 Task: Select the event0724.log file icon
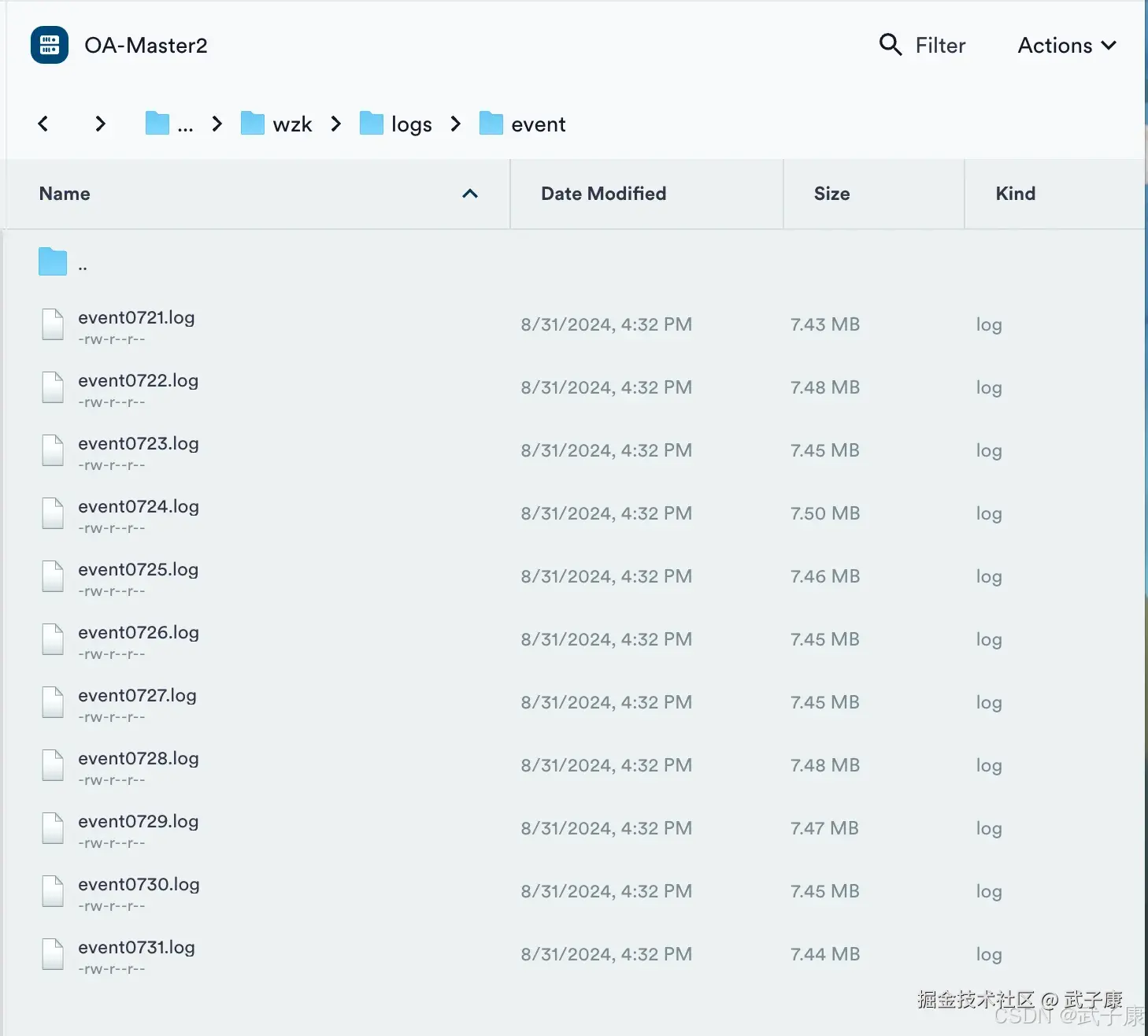pyautogui.click(x=53, y=513)
